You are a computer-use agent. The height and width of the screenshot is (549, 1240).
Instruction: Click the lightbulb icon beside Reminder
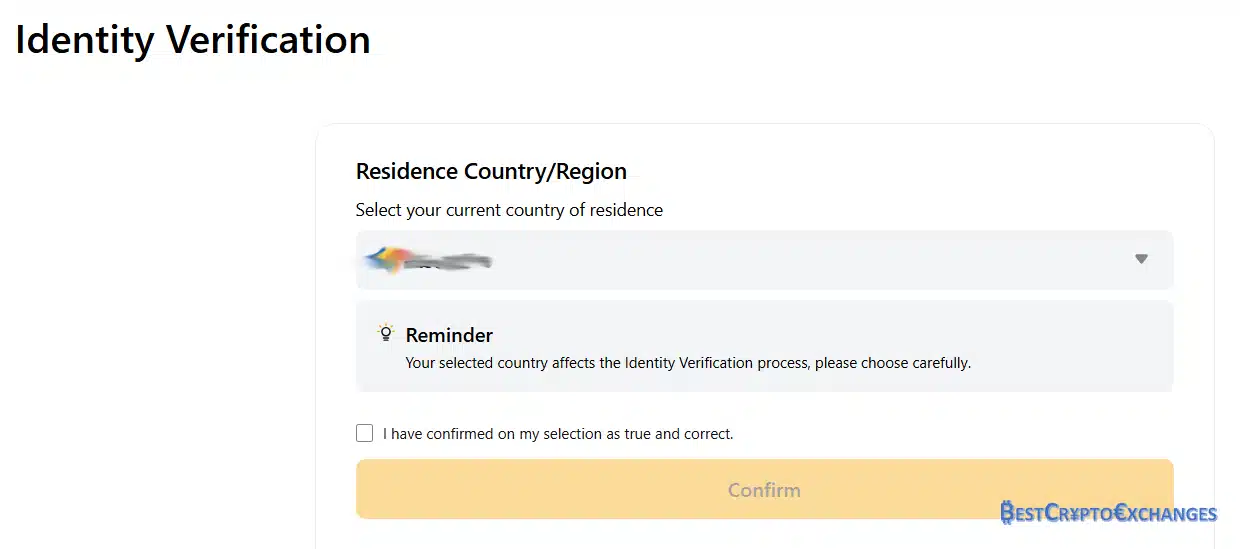(385, 333)
